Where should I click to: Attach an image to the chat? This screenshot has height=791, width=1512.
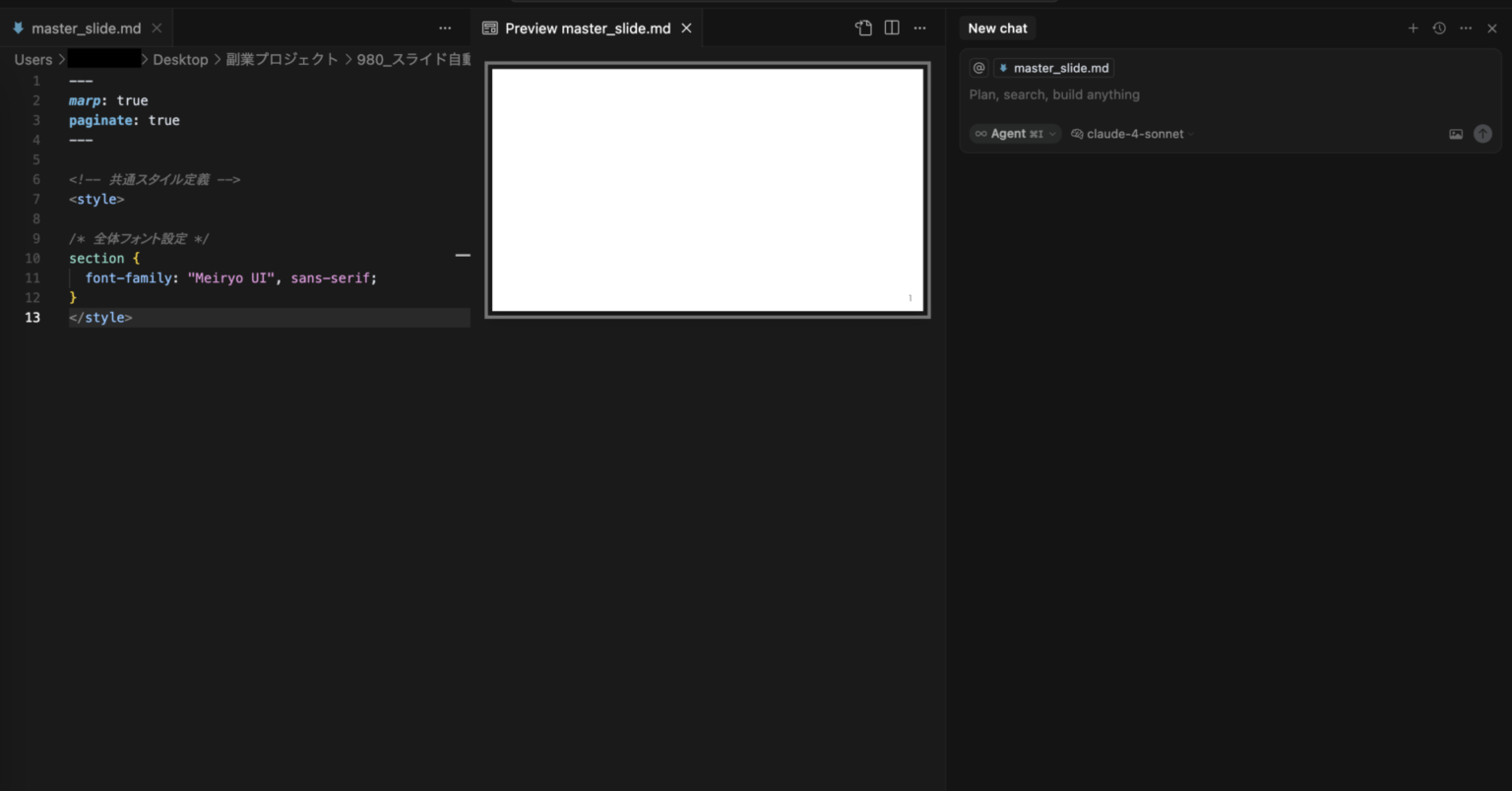click(1456, 134)
